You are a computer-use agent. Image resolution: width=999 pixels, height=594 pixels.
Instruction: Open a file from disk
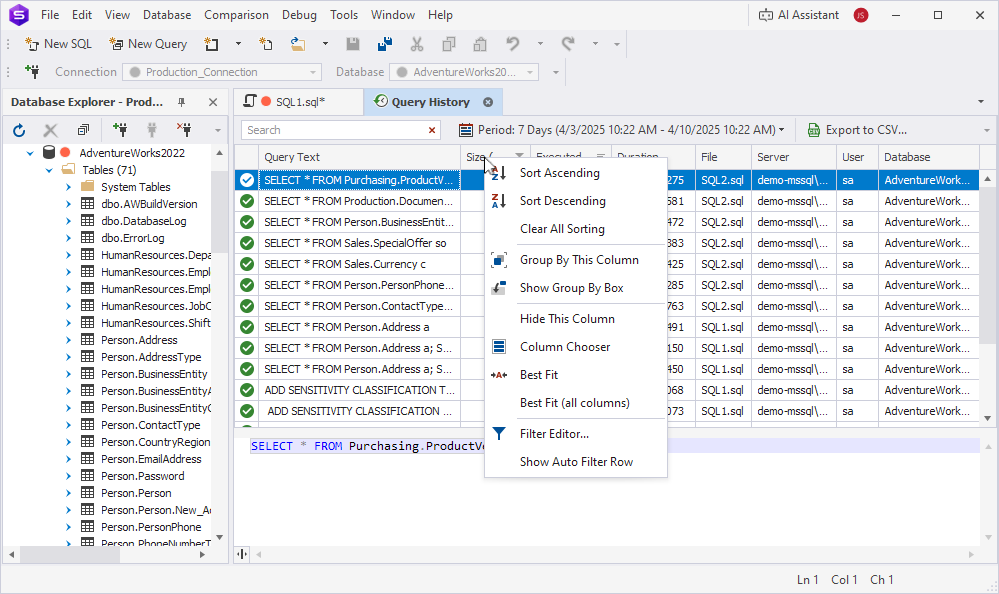(x=298, y=44)
